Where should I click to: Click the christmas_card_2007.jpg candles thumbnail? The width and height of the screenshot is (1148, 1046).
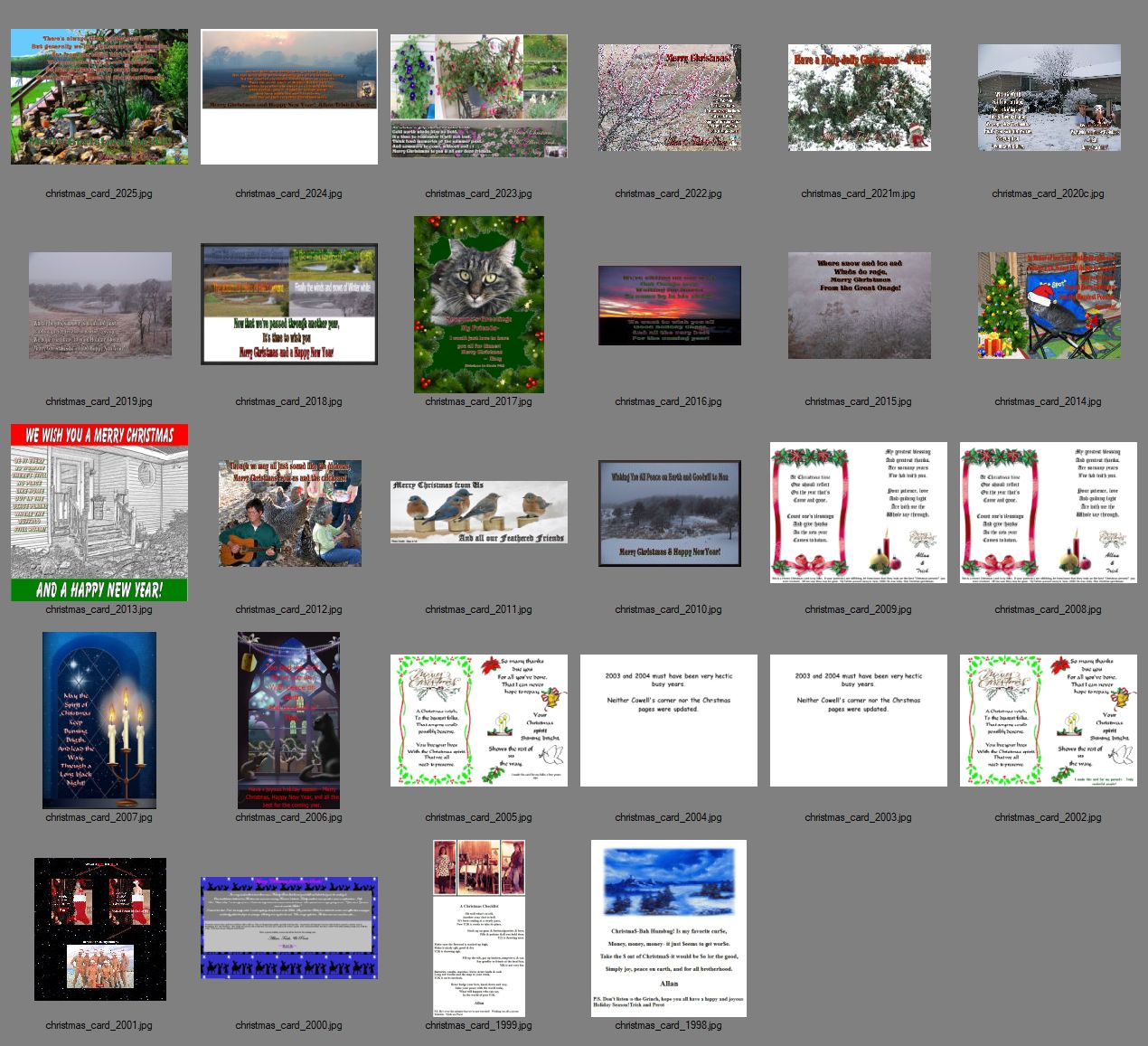(99, 720)
